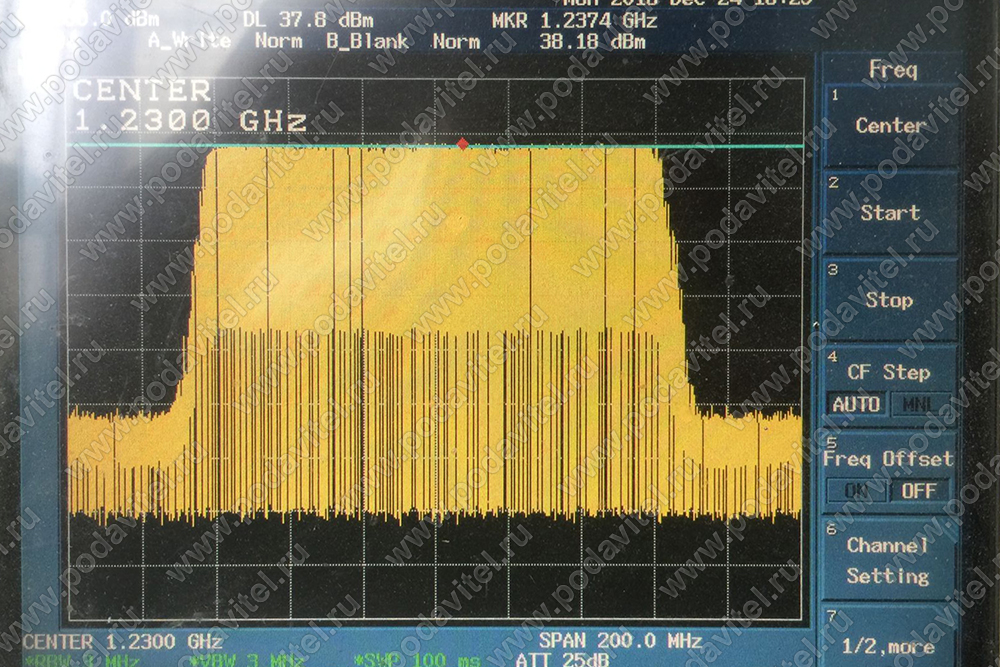Click the DL 37.8 dBm readout
Screen dimensions: 1000x667
(308, 20)
